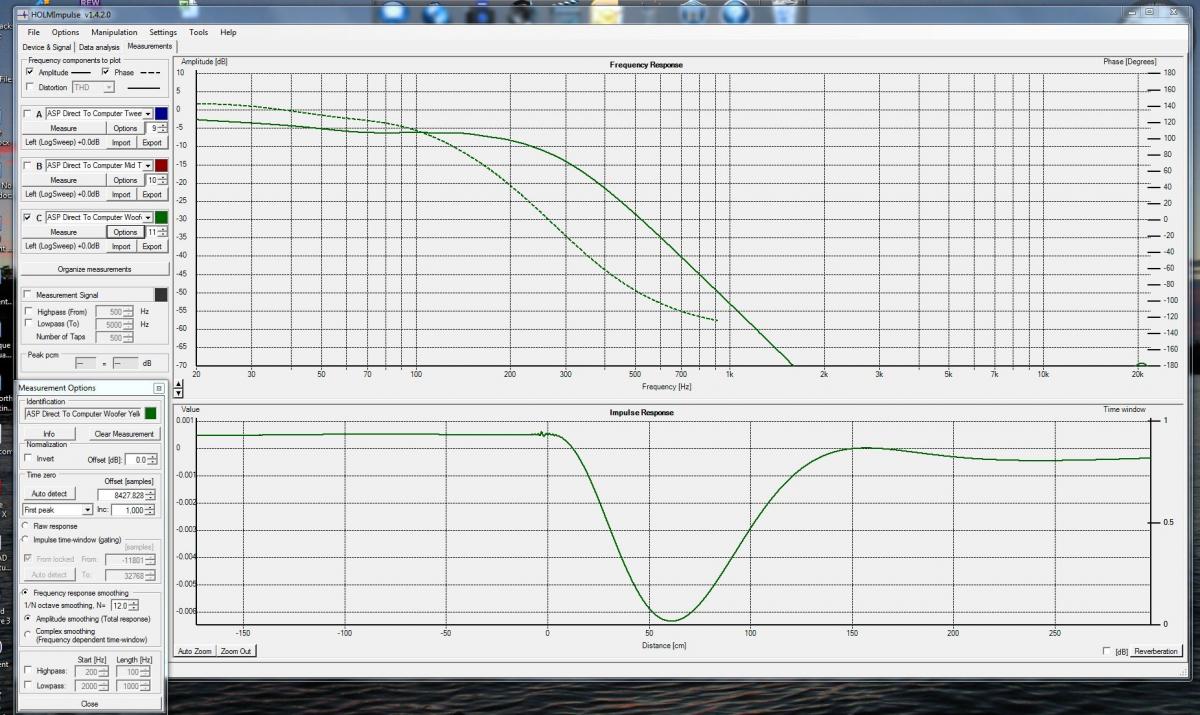Open the Help menu
The width and height of the screenshot is (1200, 715).
pos(228,32)
